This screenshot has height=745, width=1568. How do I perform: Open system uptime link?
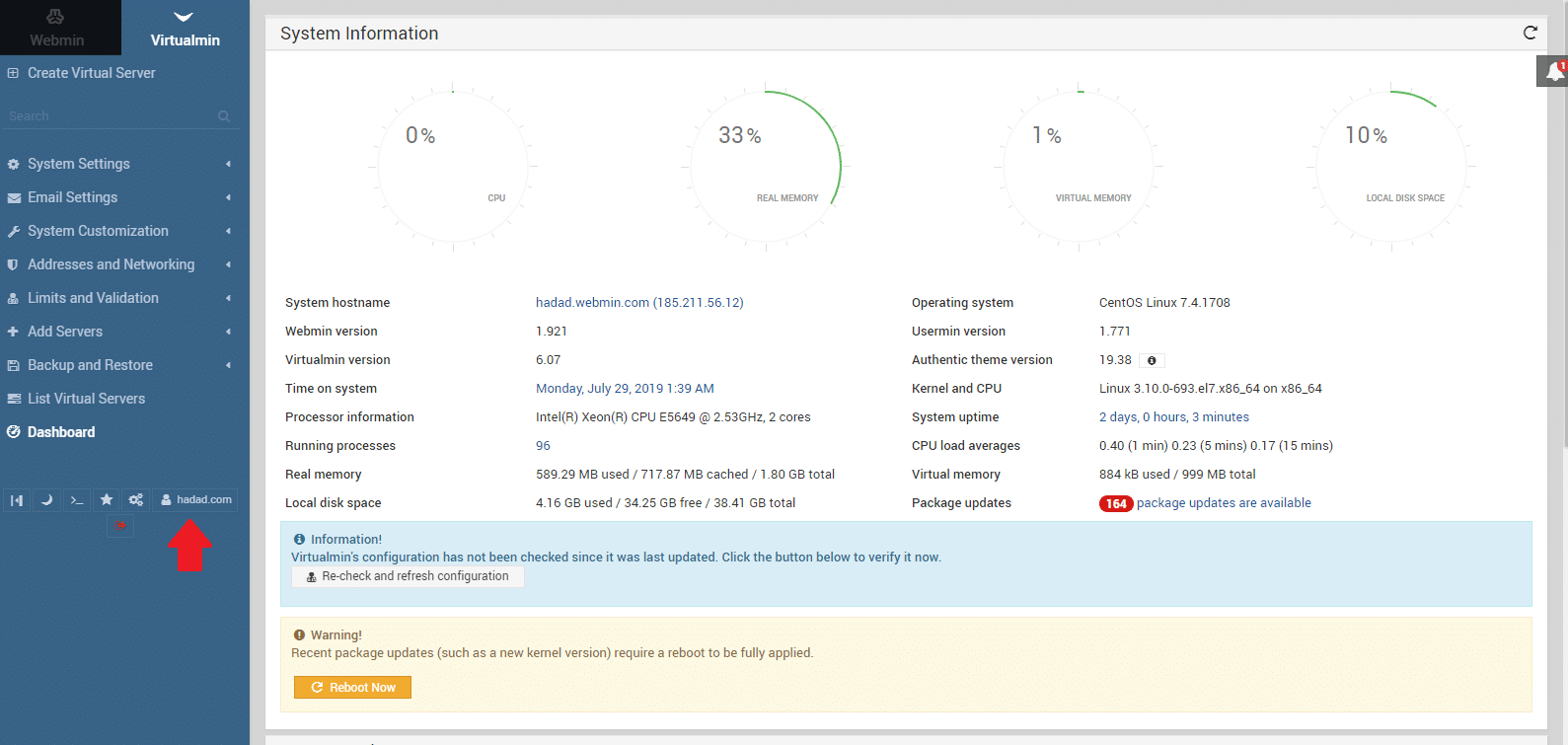(x=1174, y=417)
